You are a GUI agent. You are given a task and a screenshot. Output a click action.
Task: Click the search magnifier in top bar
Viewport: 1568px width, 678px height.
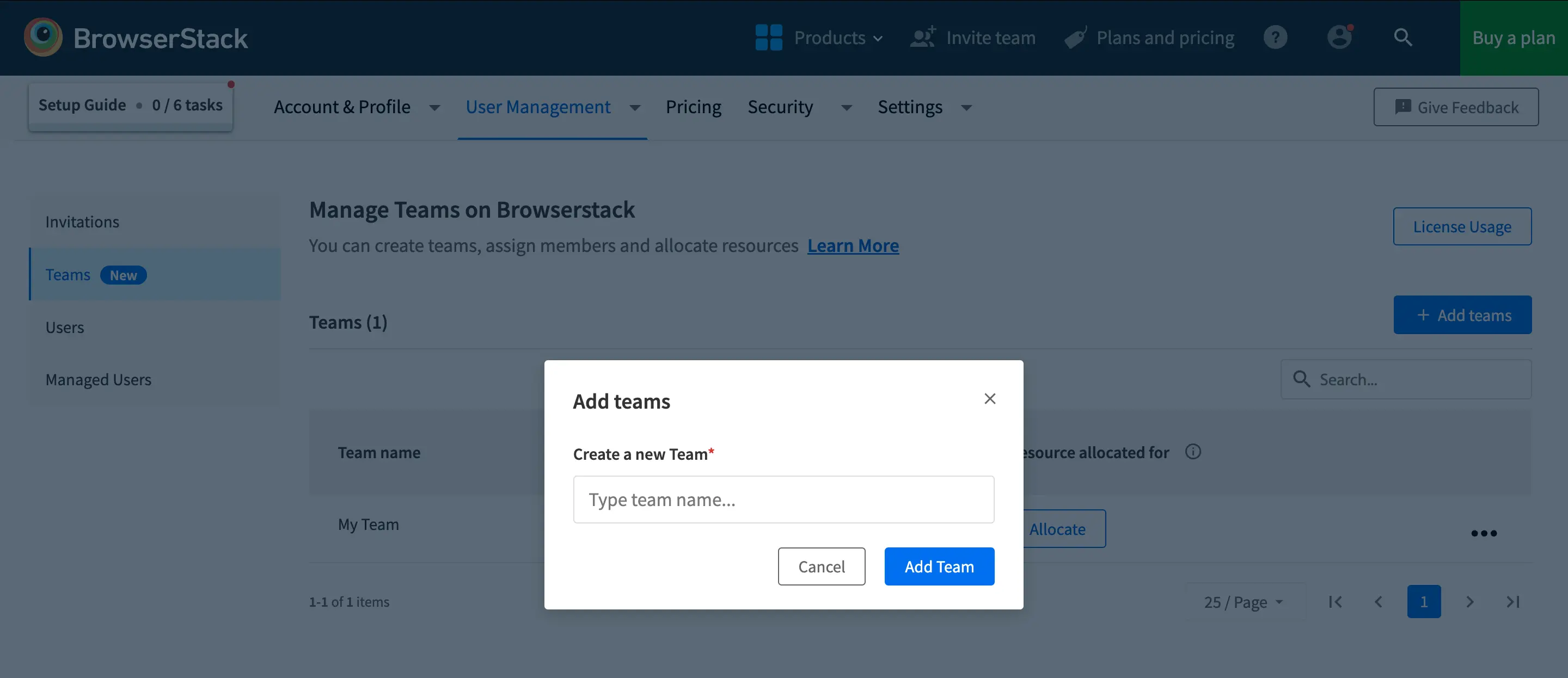pyautogui.click(x=1403, y=38)
